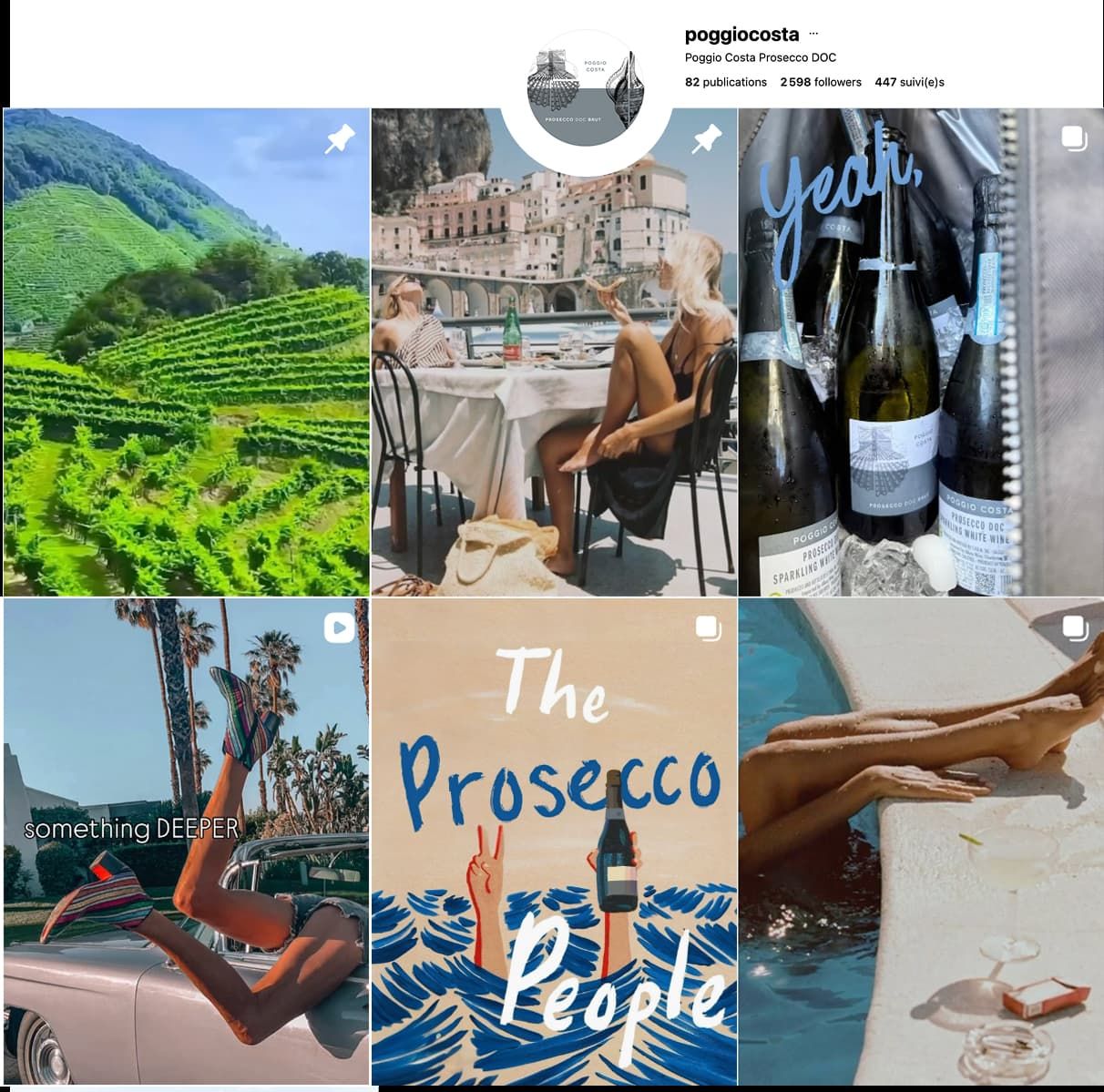
Task: Click the reel play icon on the convertible post
Action: pos(340,628)
